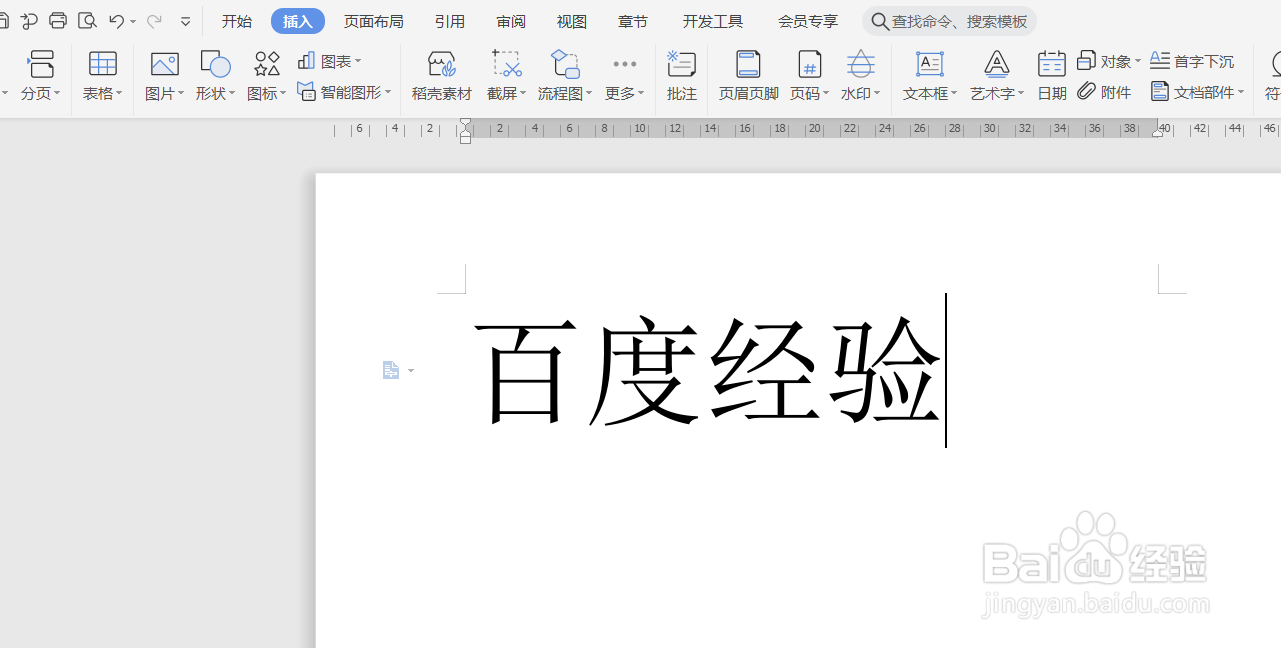
Task: Apply 首字下沉 drop cap
Action: click(1192, 61)
